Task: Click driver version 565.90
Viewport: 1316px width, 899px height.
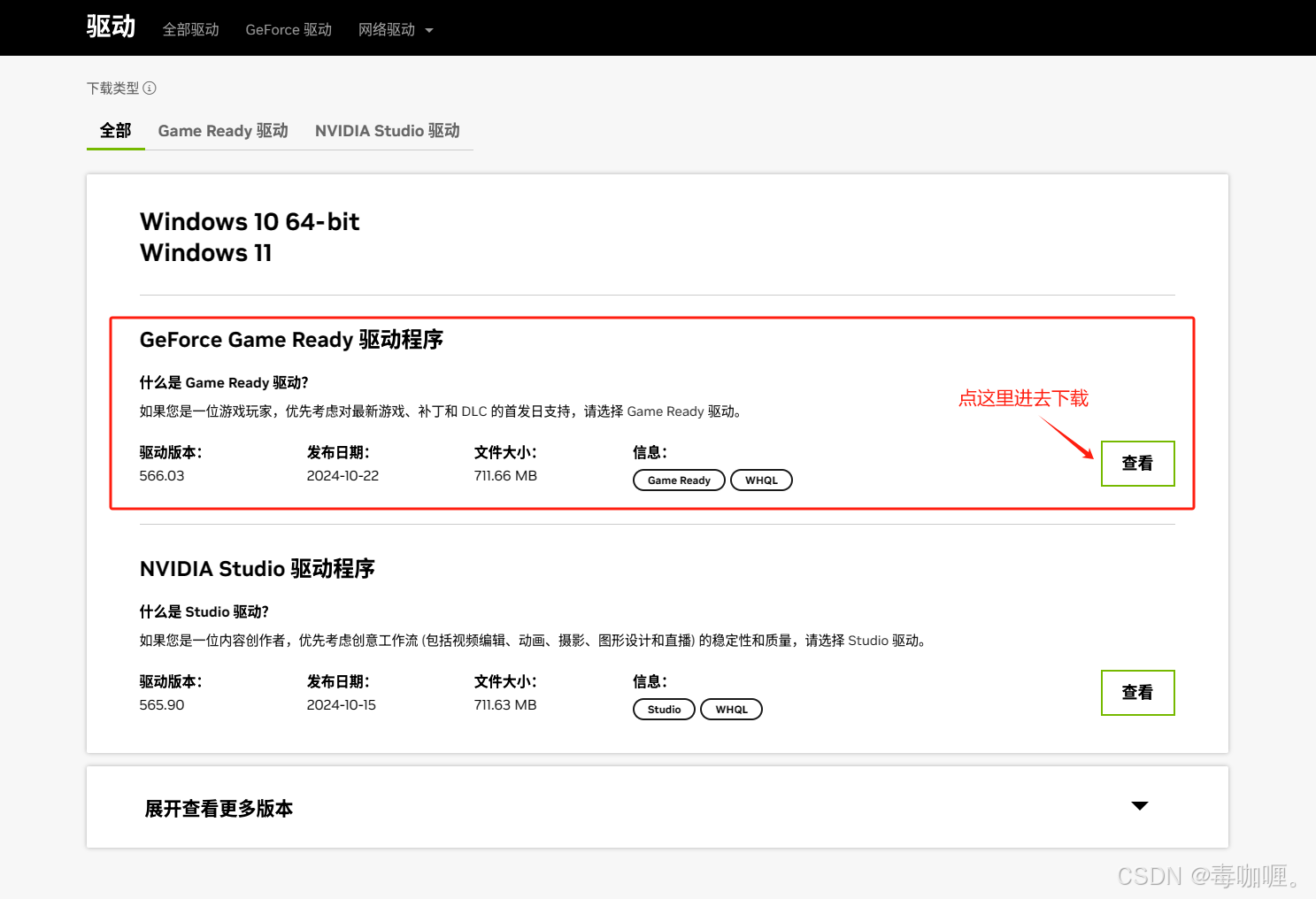Action: 162,705
